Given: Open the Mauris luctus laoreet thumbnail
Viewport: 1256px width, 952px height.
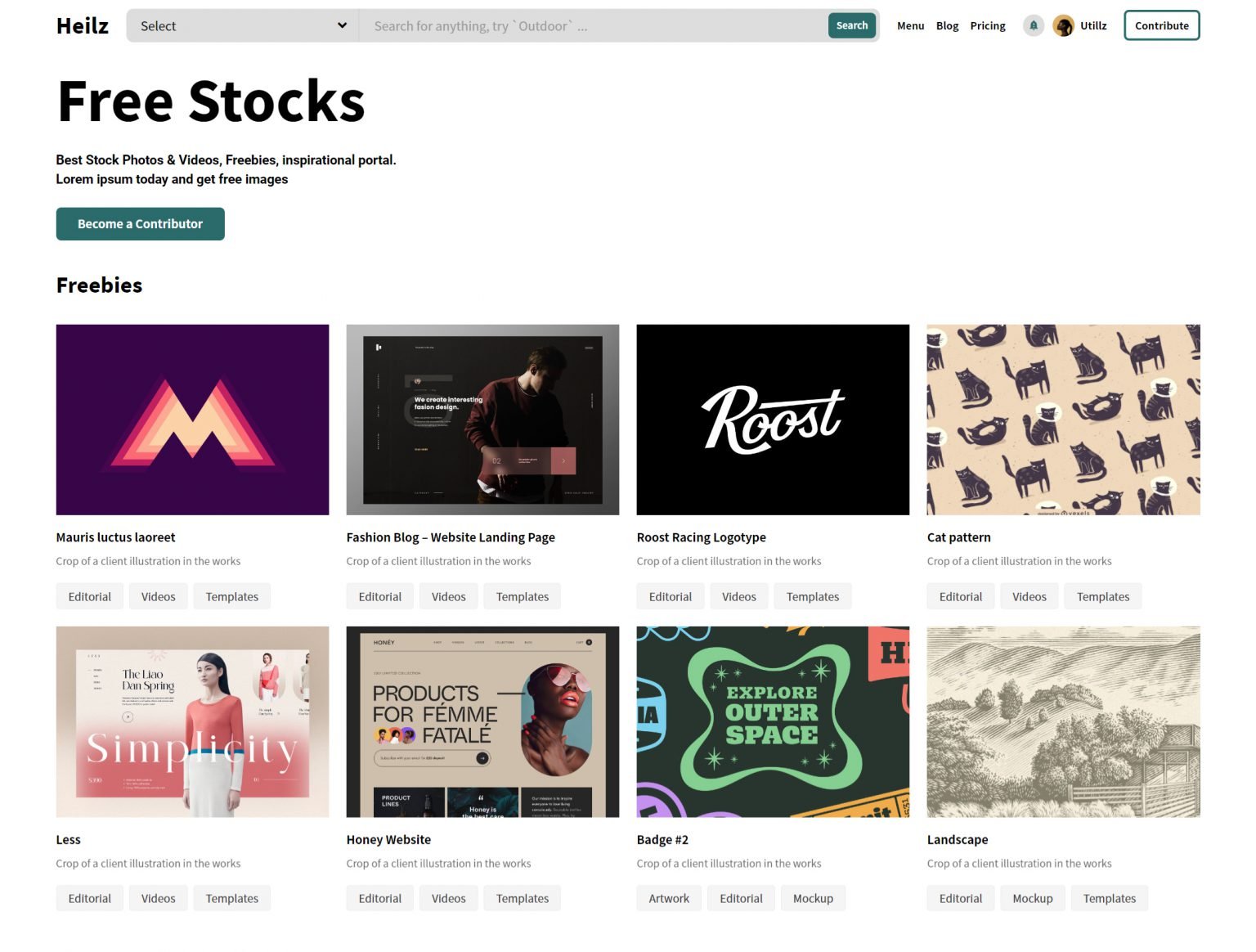Looking at the screenshot, I should (x=192, y=420).
